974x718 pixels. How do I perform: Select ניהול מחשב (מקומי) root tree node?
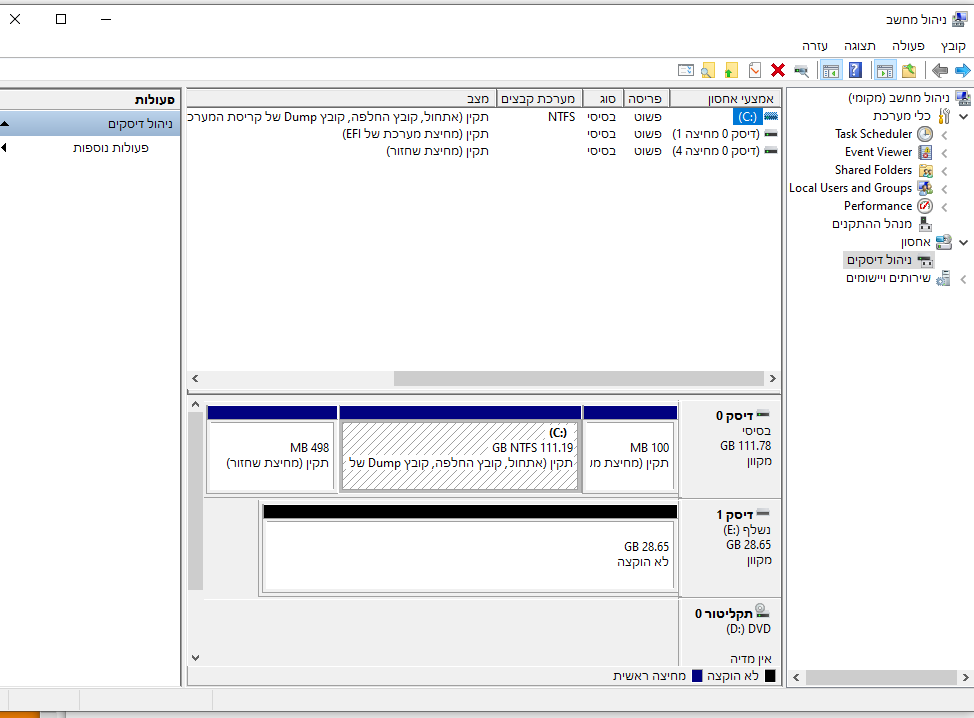[898, 98]
